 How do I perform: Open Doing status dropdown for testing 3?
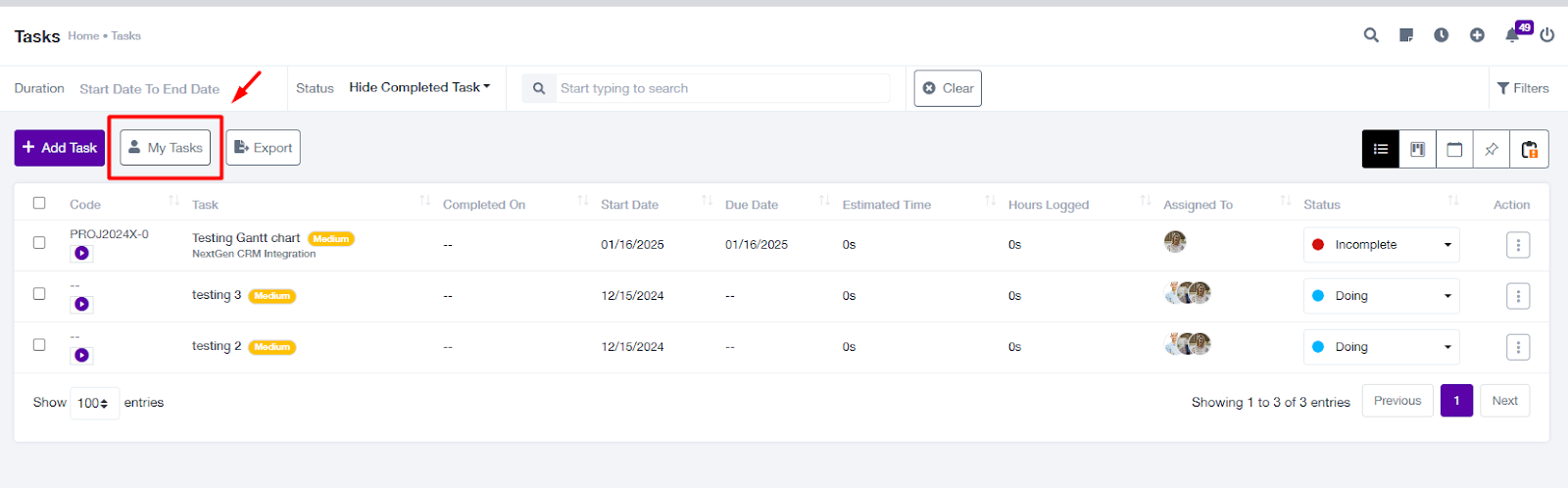1381,296
